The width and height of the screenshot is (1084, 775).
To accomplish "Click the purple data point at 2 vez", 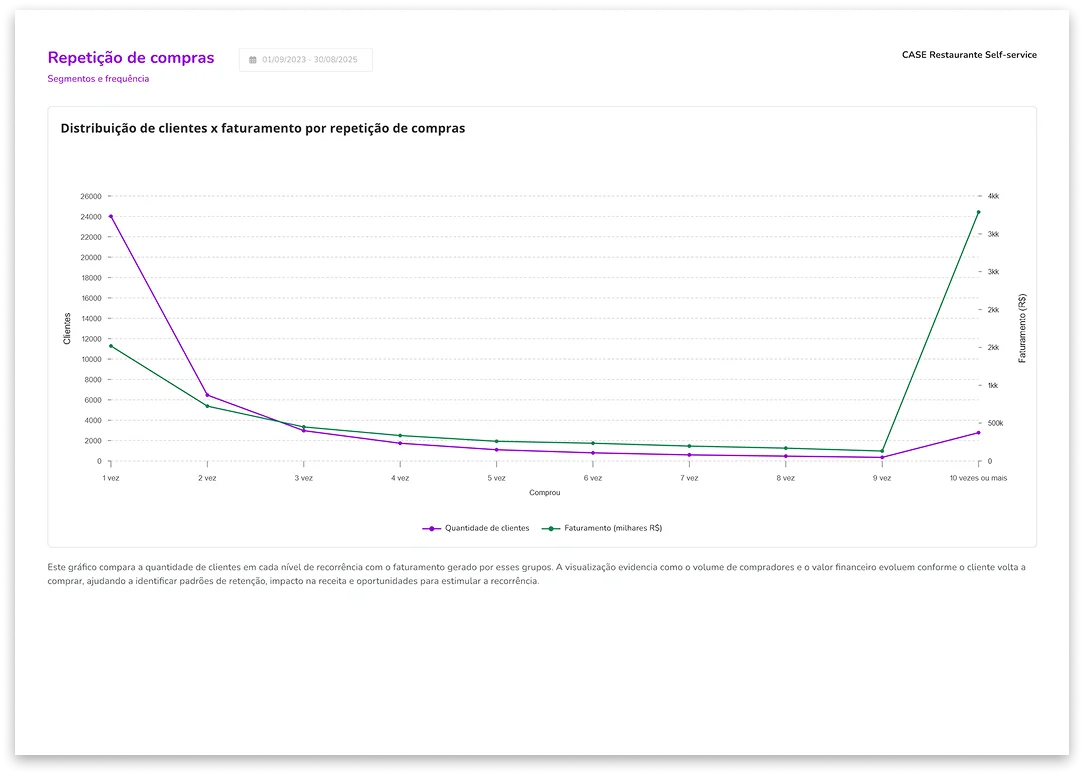I will click(207, 395).
